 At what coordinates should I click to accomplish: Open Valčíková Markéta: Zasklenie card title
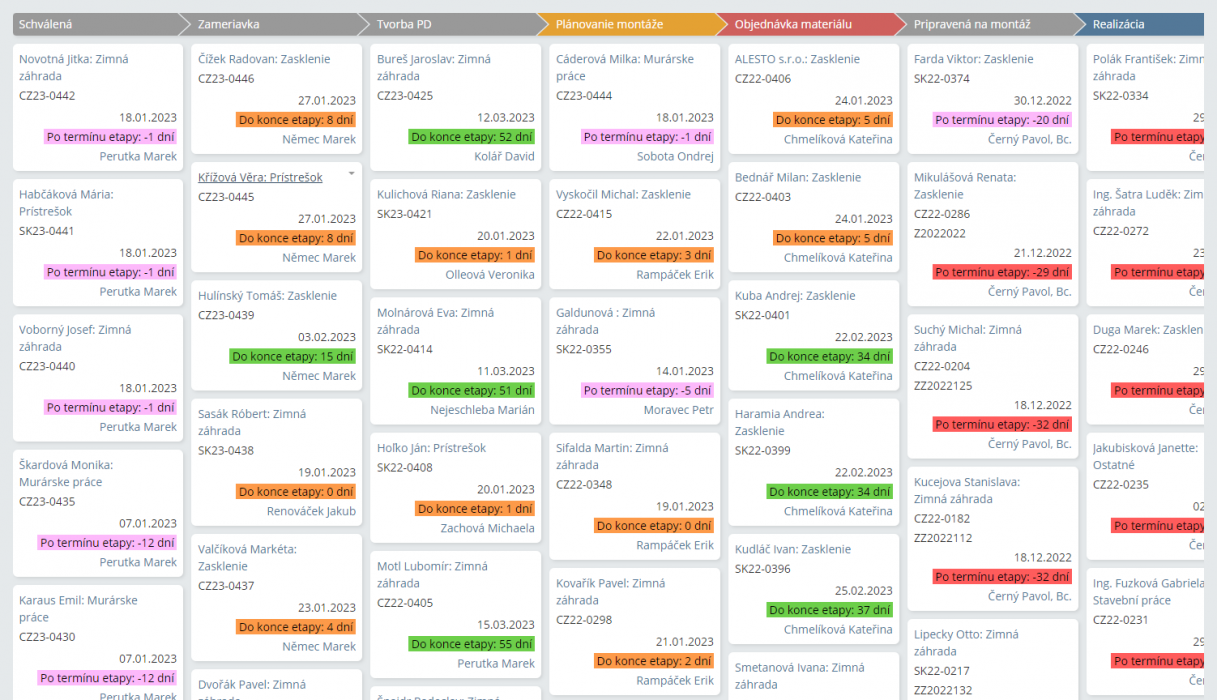[x=248, y=557]
